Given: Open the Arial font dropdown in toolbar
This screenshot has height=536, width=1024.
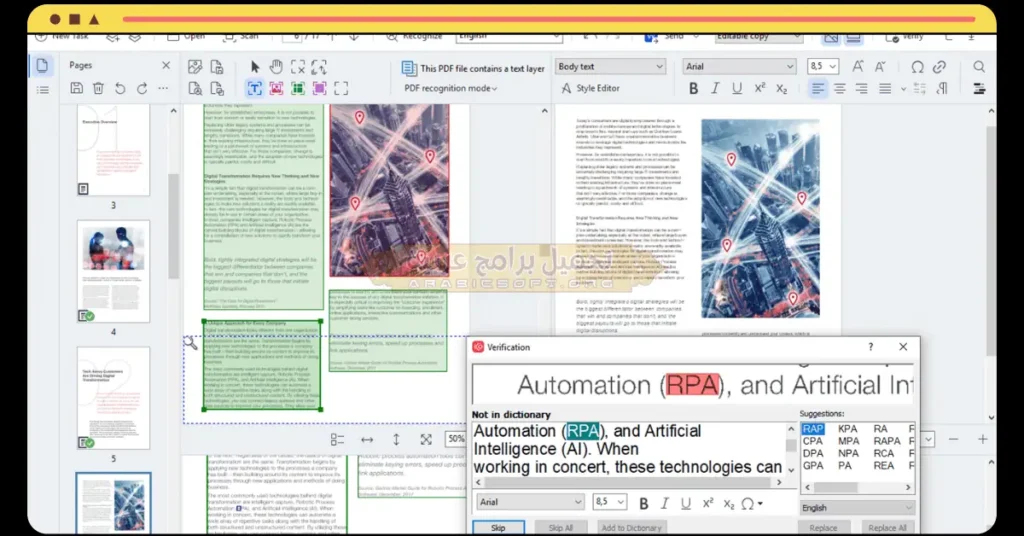Looking at the screenshot, I should 739,67.
